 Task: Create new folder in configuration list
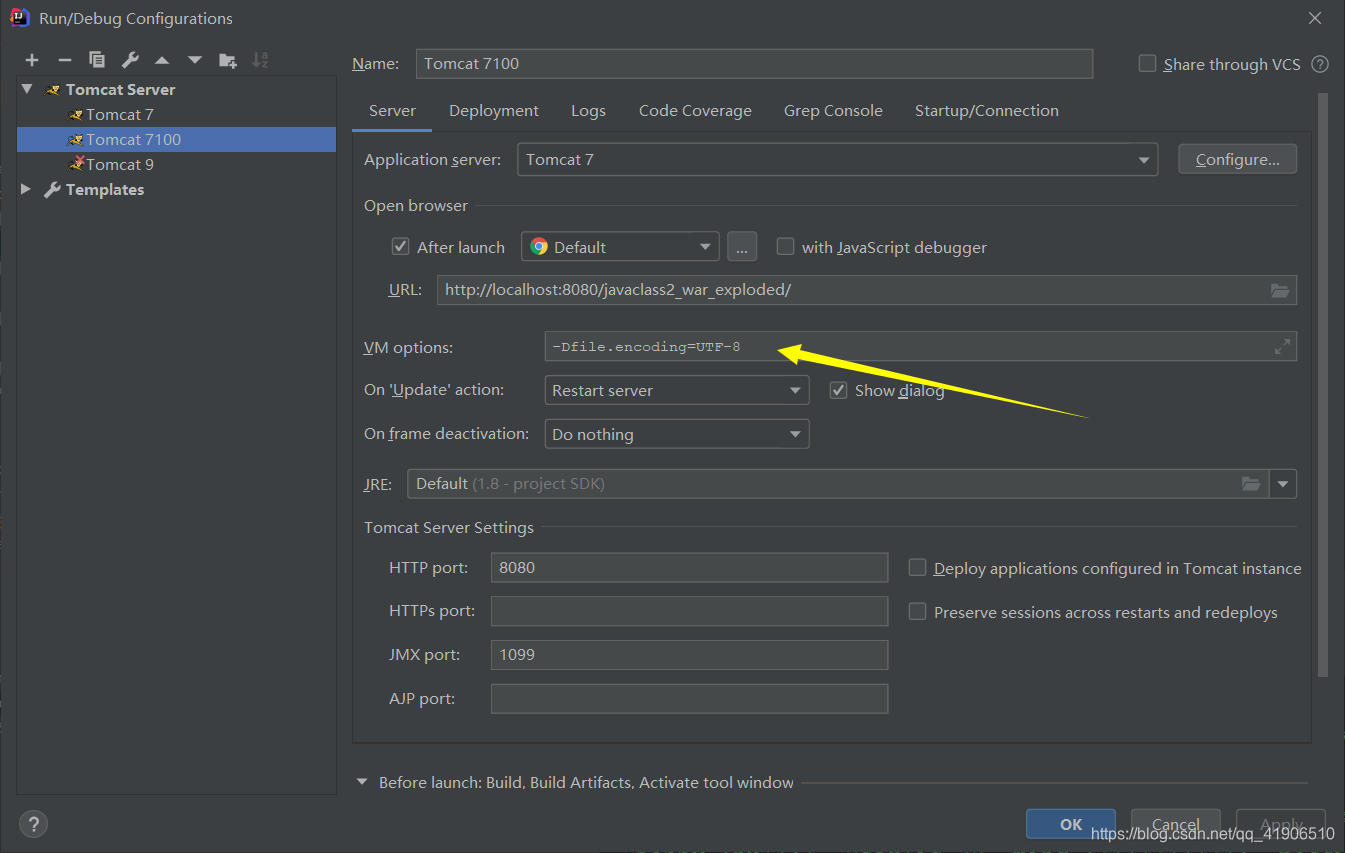228,61
